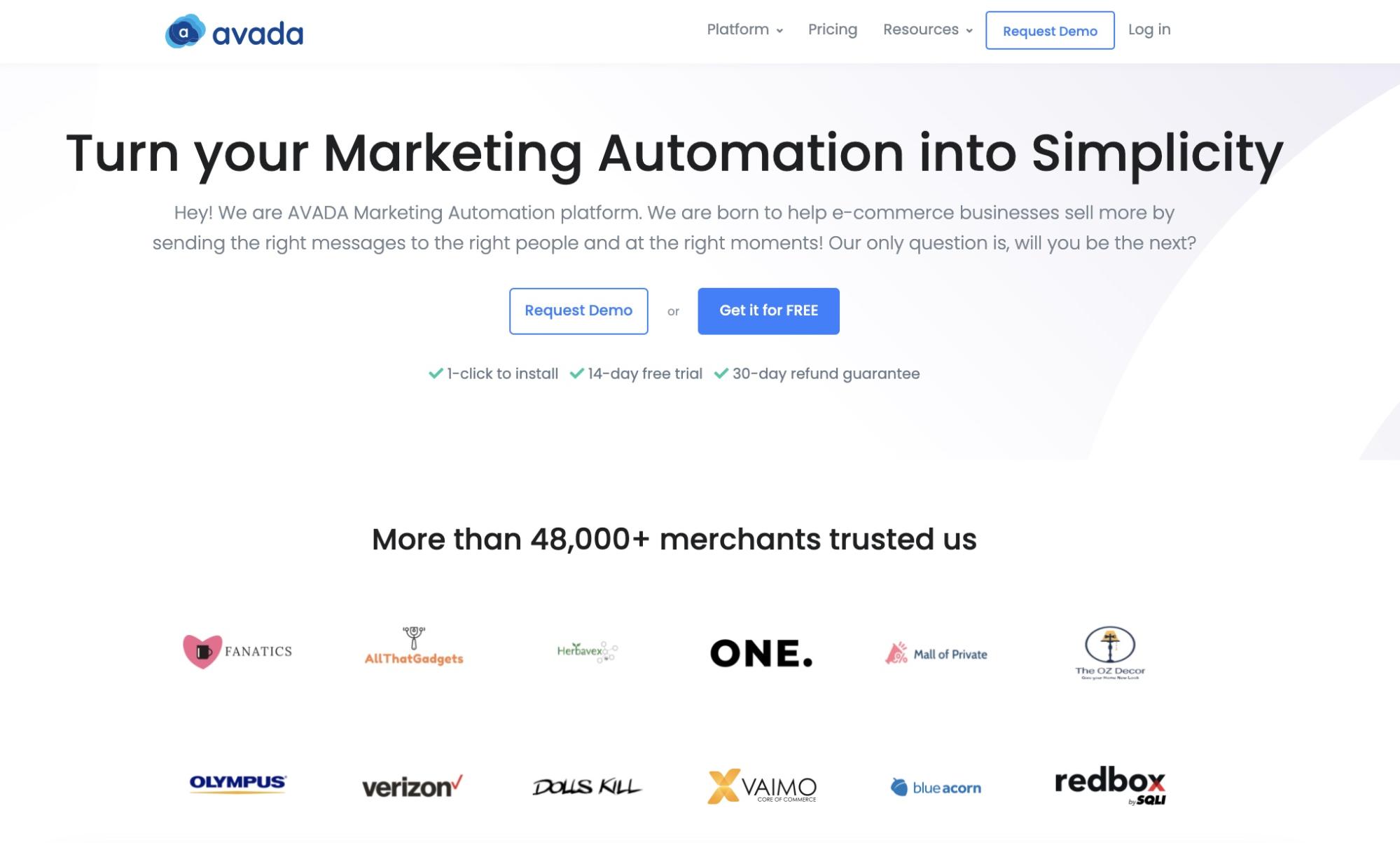Open the Pricing page
Viewport: 1400px width, 843px height.
832,29
